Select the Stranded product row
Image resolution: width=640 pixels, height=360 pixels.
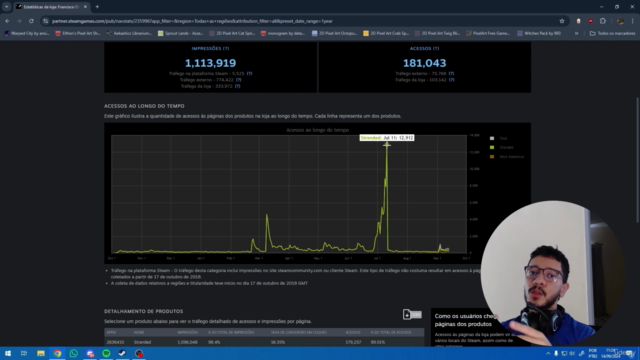click(x=264, y=342)
